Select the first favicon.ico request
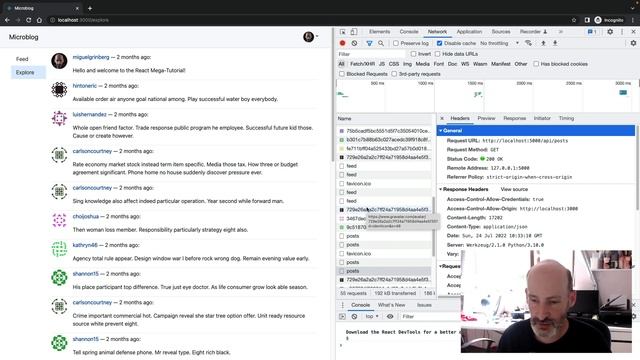 click(385, 184)
